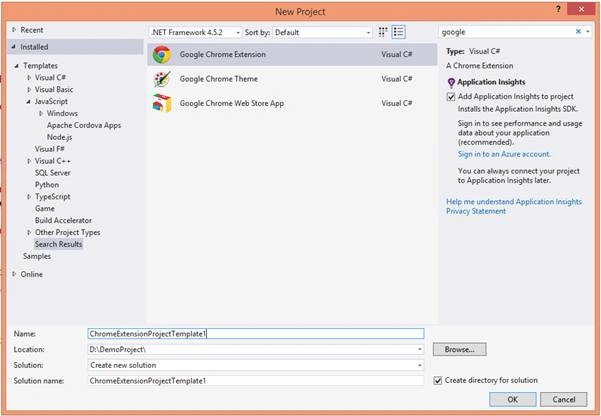Click the Application Insights lightbulb icon

click(451, 82)
